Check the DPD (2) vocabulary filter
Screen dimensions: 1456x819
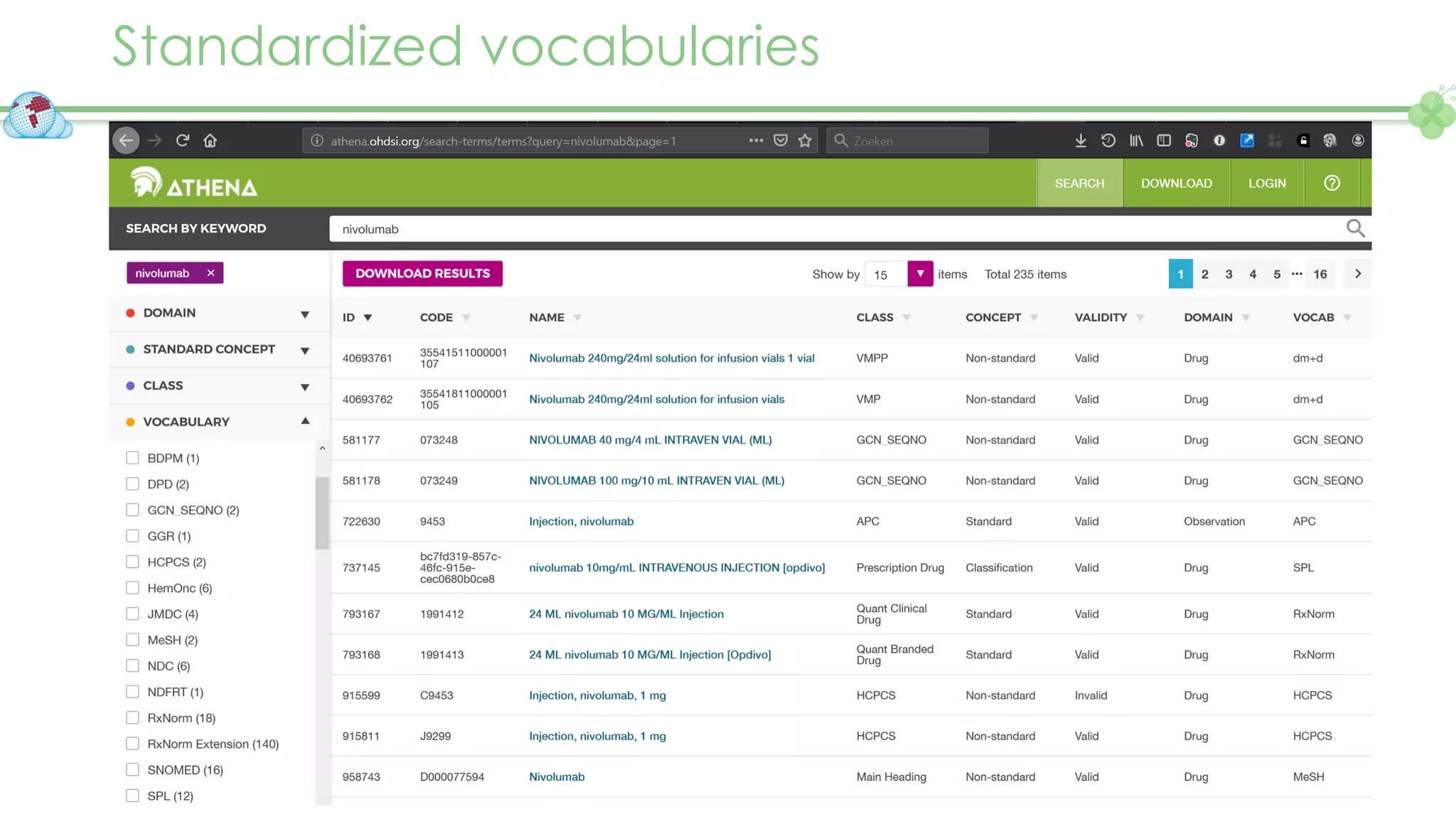(x=132, y=484)
